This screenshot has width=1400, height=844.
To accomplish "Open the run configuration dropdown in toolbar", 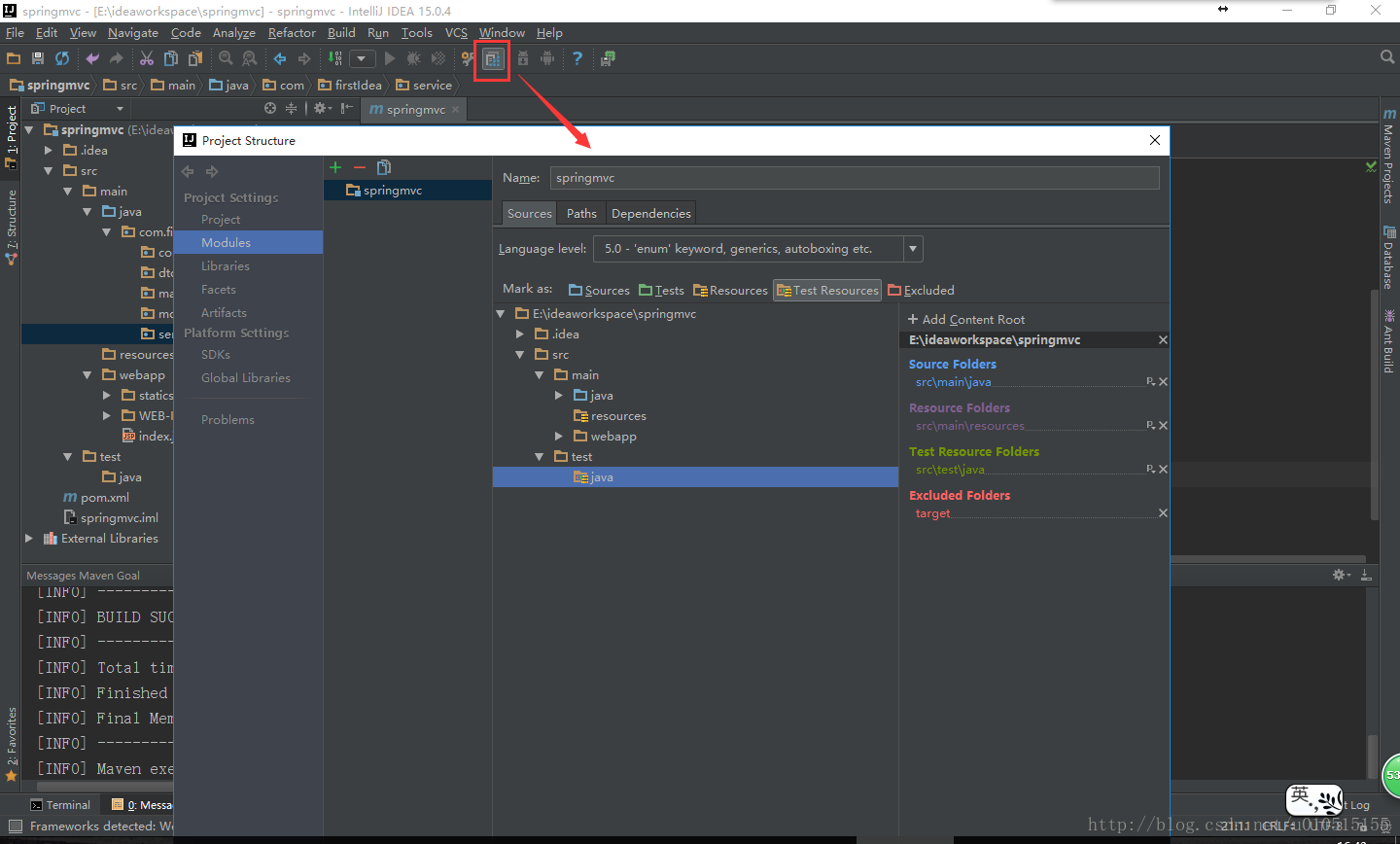I will (363, 58).
